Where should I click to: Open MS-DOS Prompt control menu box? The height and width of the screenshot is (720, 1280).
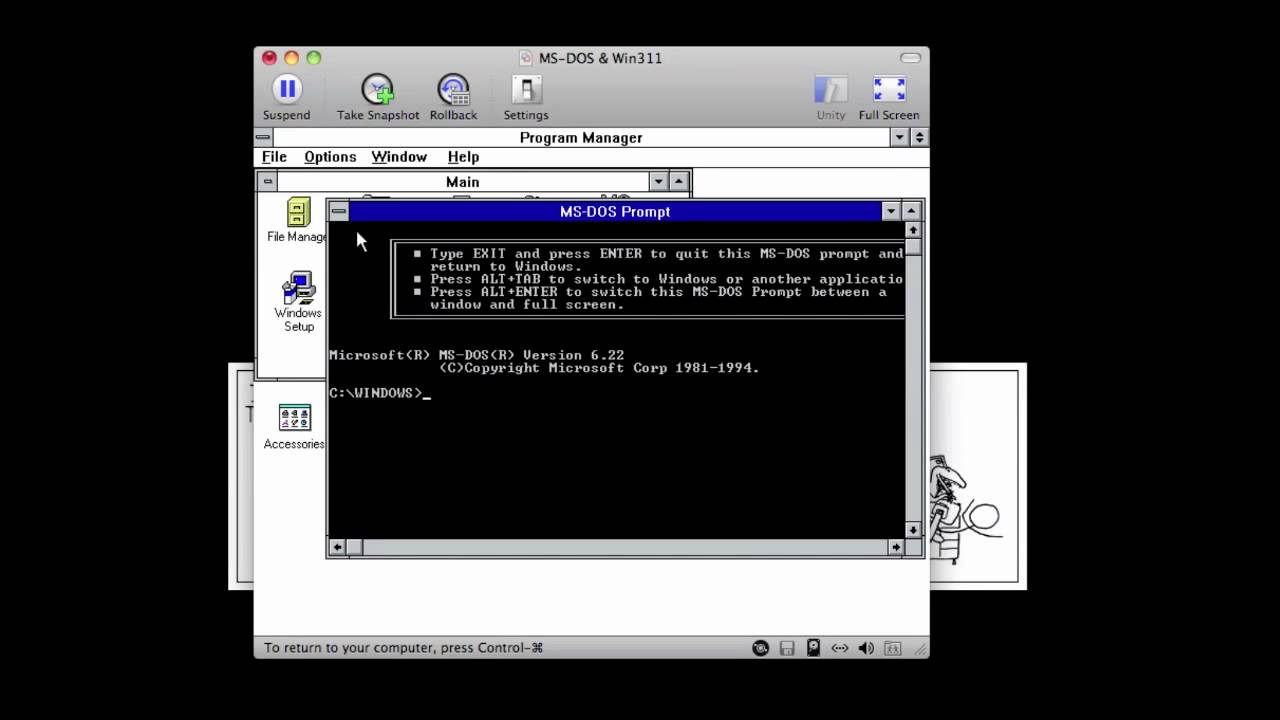[x=339, y=211]
